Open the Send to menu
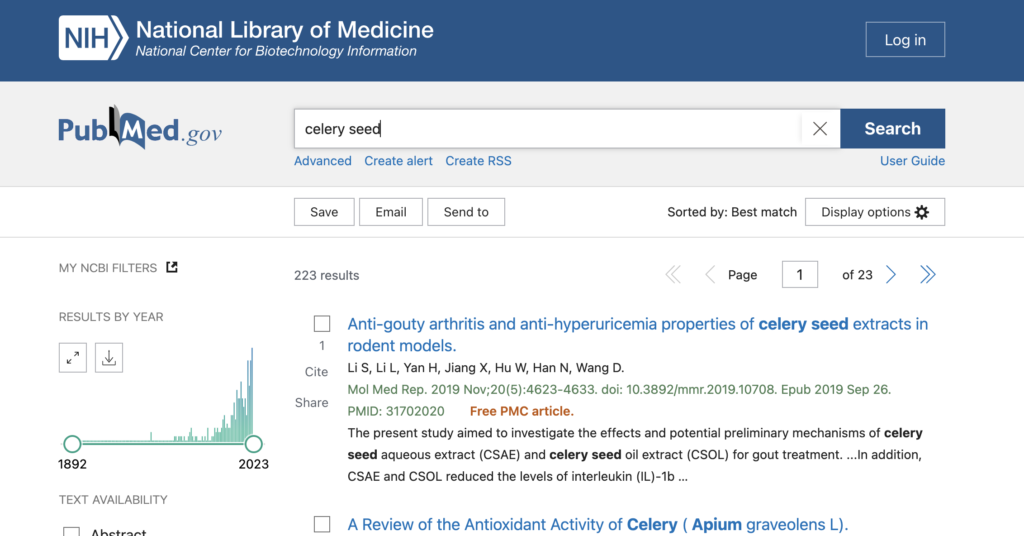 tap(466, 212)
